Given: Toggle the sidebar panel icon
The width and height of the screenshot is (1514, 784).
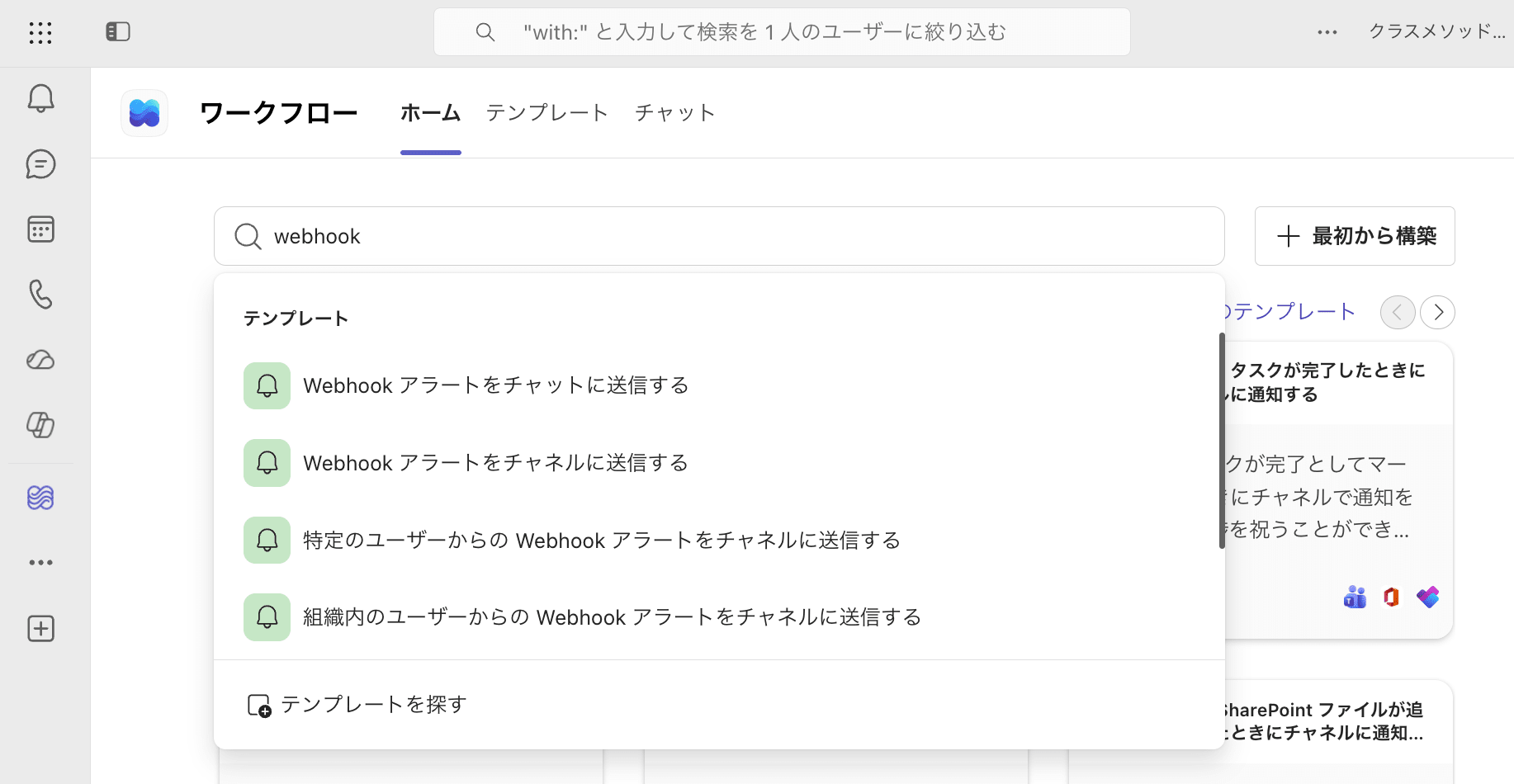Looking at the screenshot, I should tap(118, 32).
